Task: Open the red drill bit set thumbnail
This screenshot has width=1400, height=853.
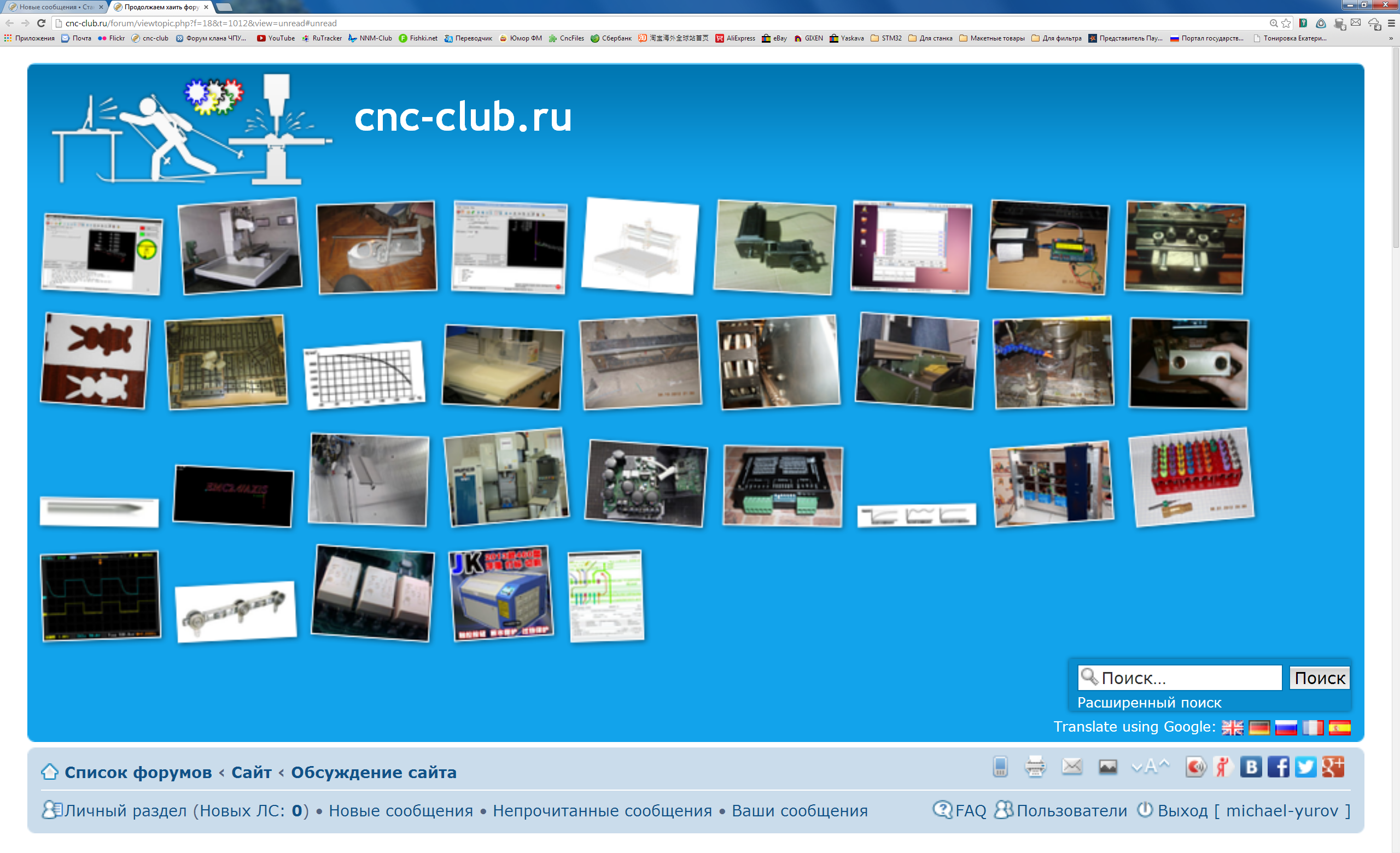Action: tap(1192, 476)
